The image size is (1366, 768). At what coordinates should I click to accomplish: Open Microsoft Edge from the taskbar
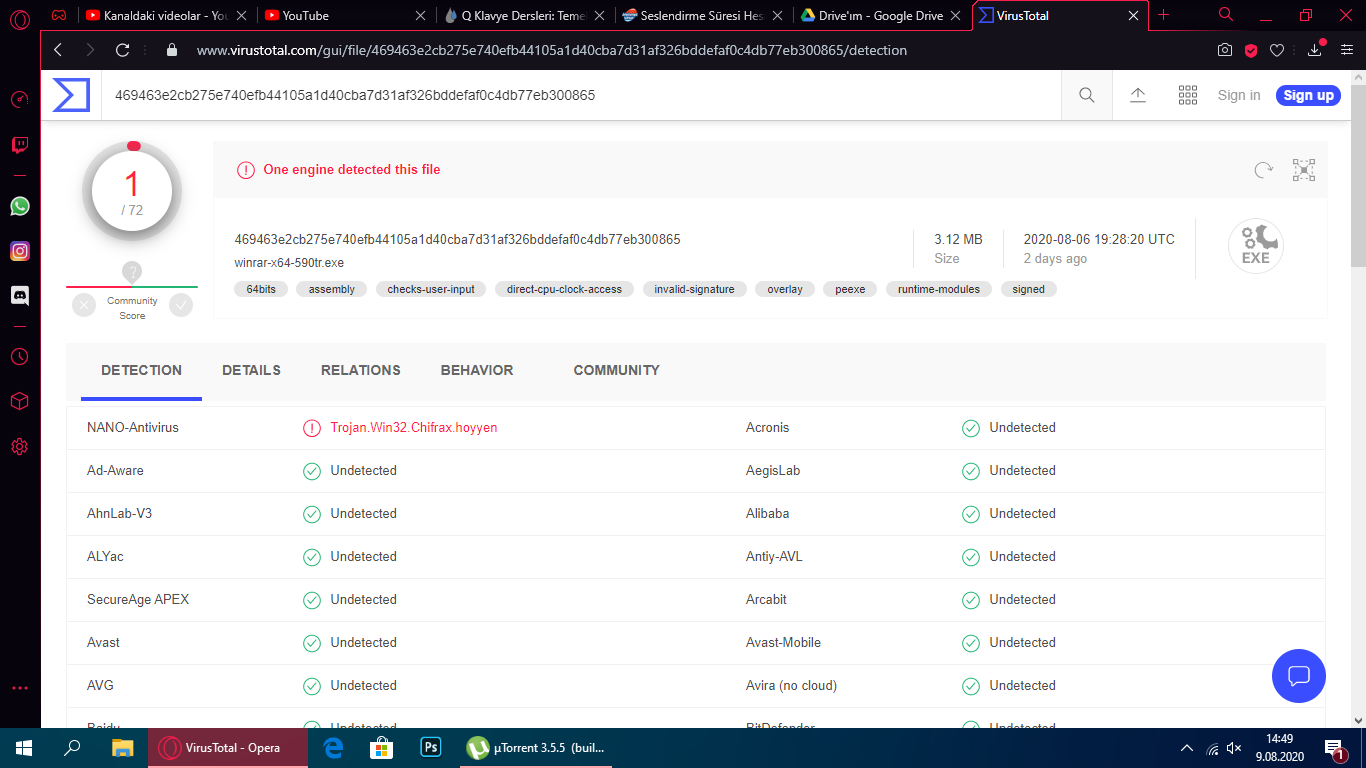(333, 748)
